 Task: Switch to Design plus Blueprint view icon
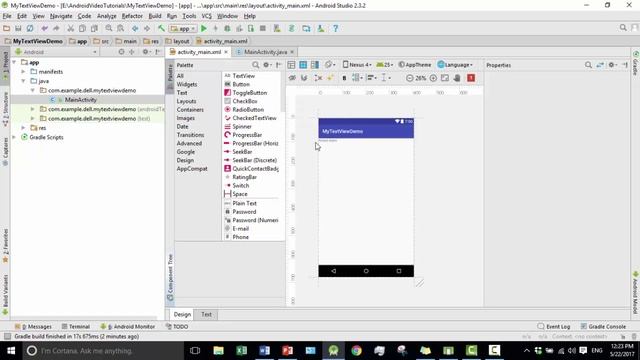point(315,65)
